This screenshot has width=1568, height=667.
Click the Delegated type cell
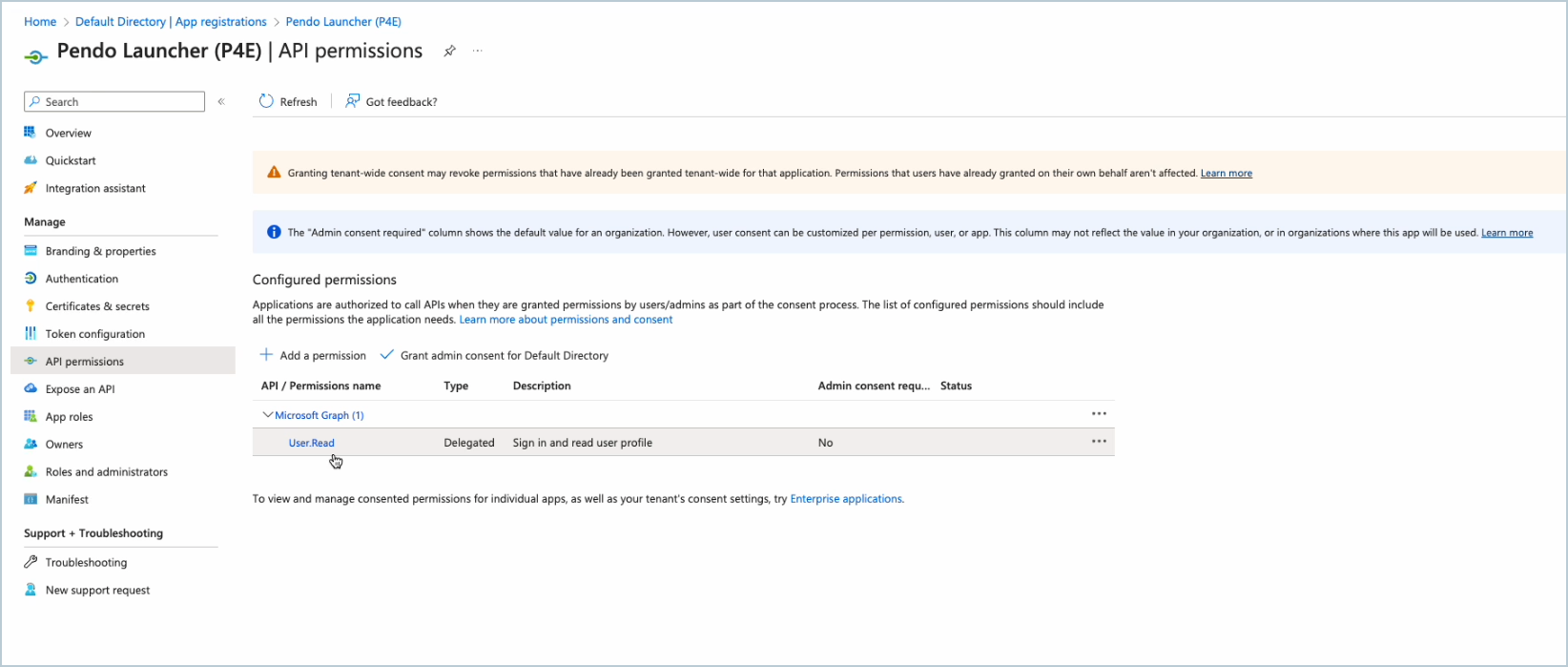(x=469, y=443)
